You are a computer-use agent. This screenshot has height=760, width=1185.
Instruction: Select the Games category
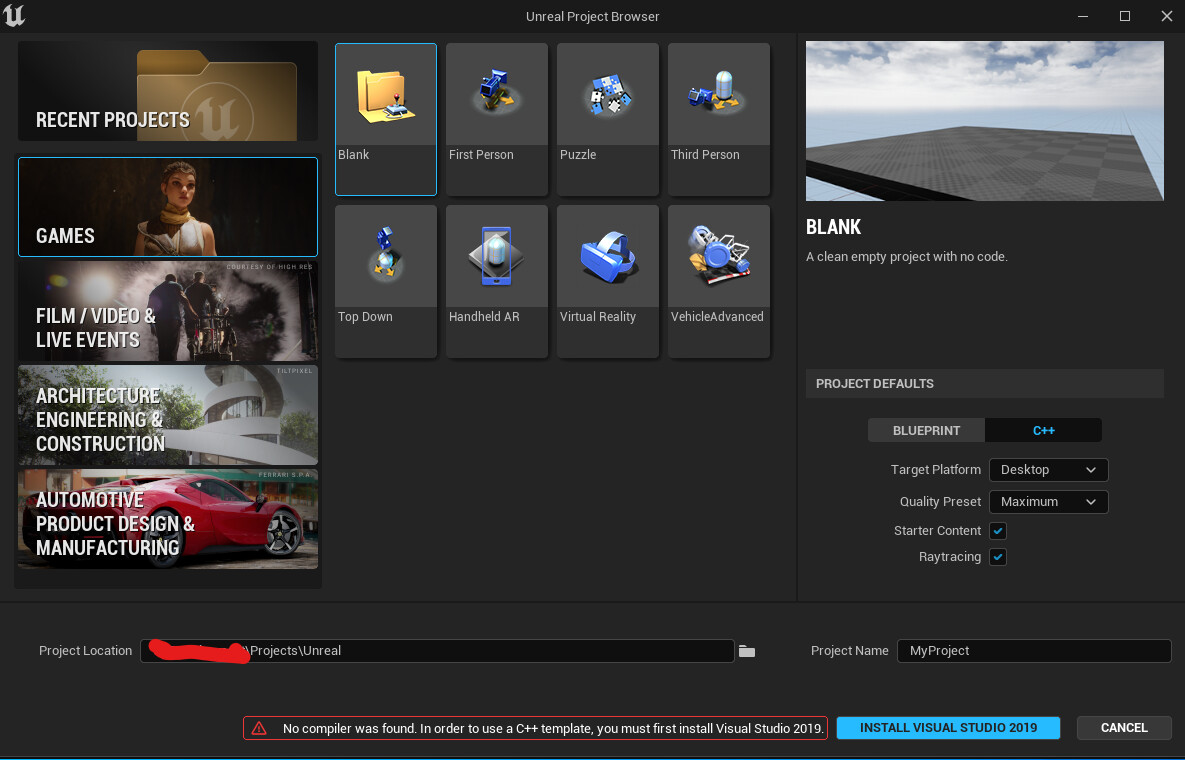pyautogui.click(x=168, y=207)
